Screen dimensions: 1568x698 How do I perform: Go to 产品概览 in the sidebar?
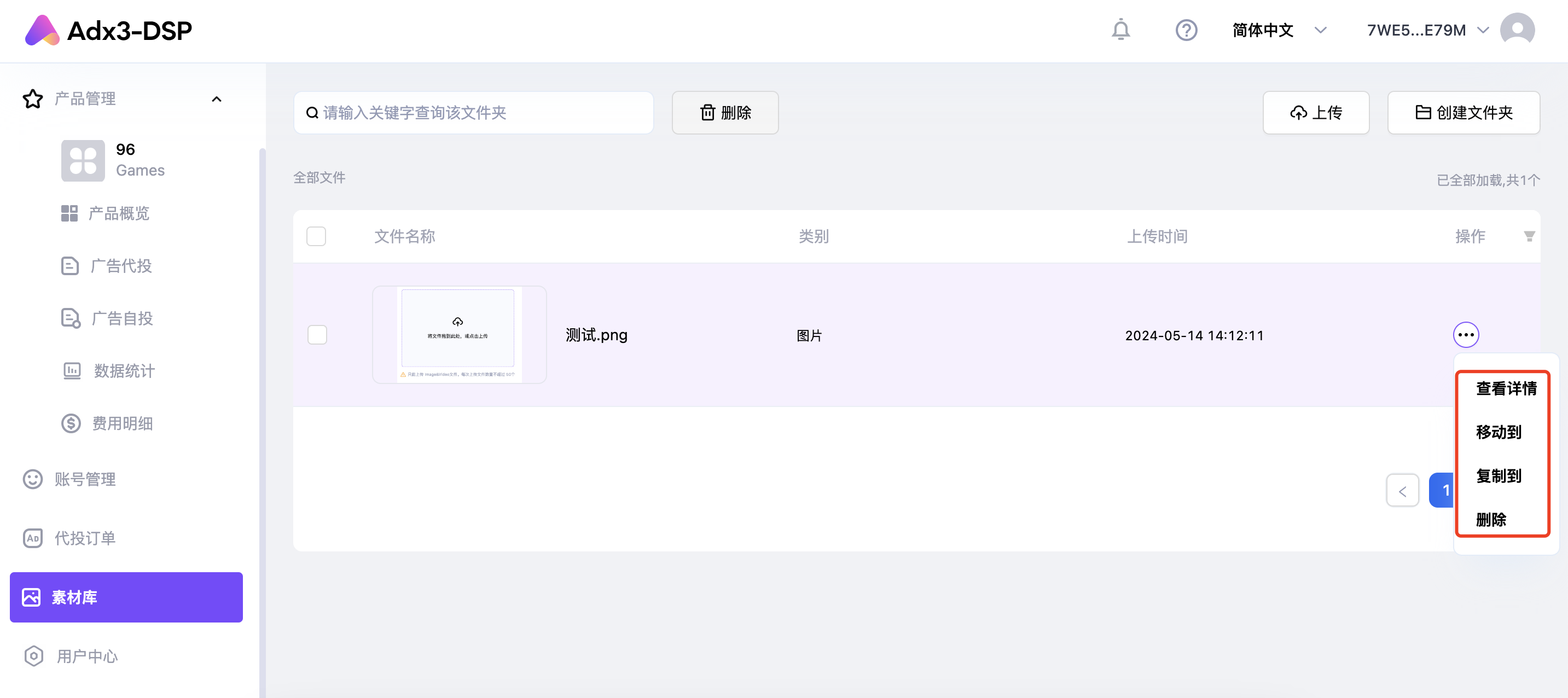[119, 213]
